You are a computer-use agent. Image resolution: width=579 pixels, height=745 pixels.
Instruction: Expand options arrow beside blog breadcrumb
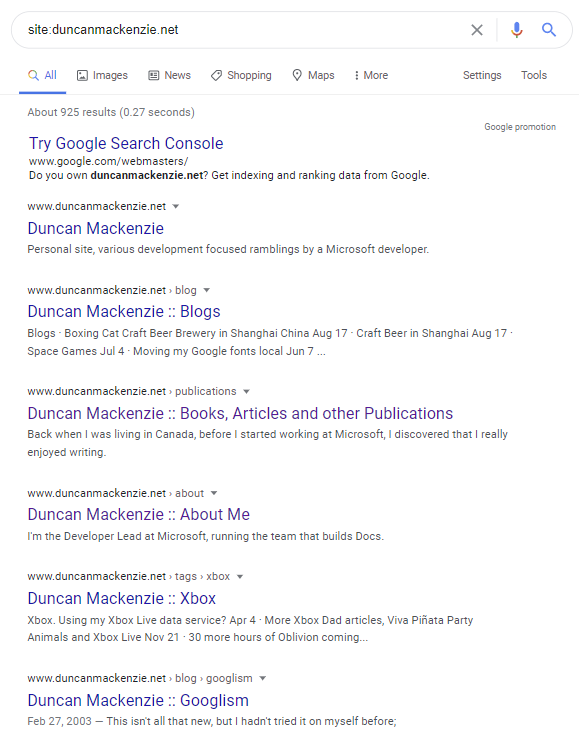pos(207,290)
